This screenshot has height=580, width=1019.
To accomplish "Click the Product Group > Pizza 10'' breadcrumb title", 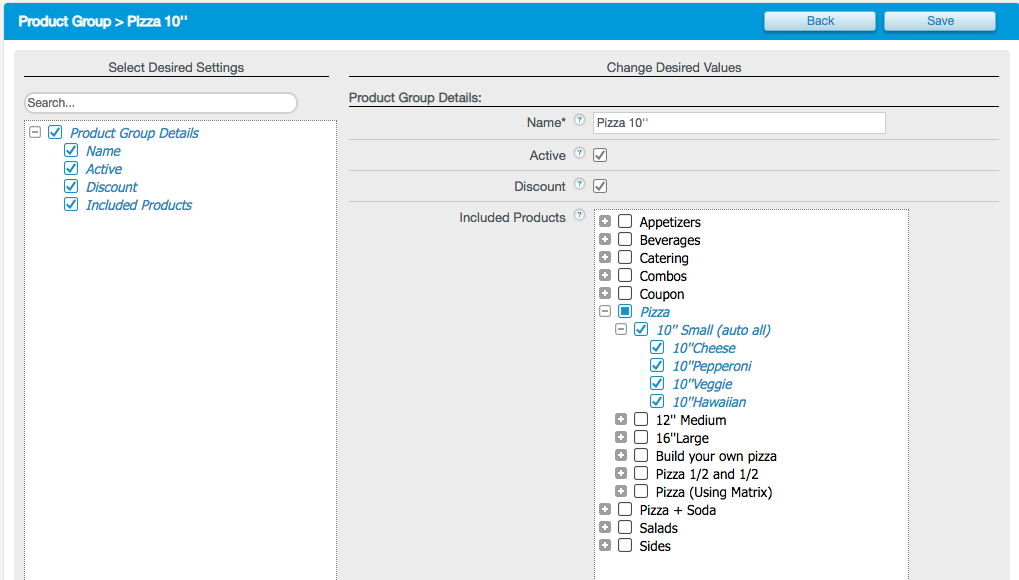I will pos(103,21).
